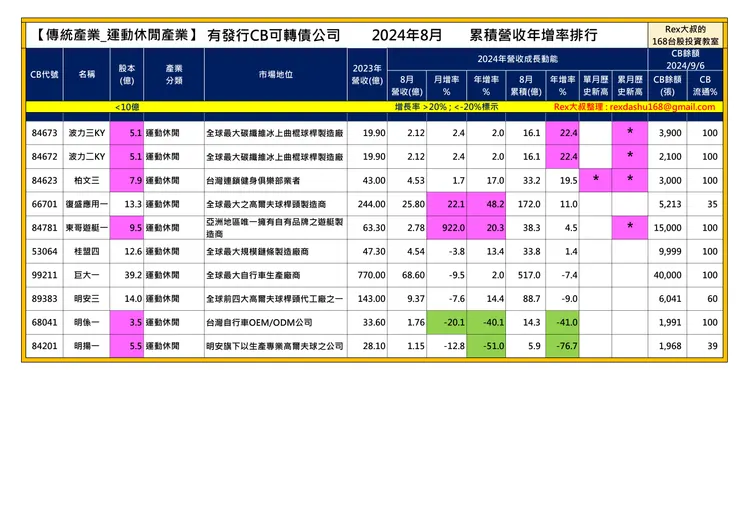740x523 pixels.
Task: Click CB circulation value 60
Action: [x=712, y=299]
